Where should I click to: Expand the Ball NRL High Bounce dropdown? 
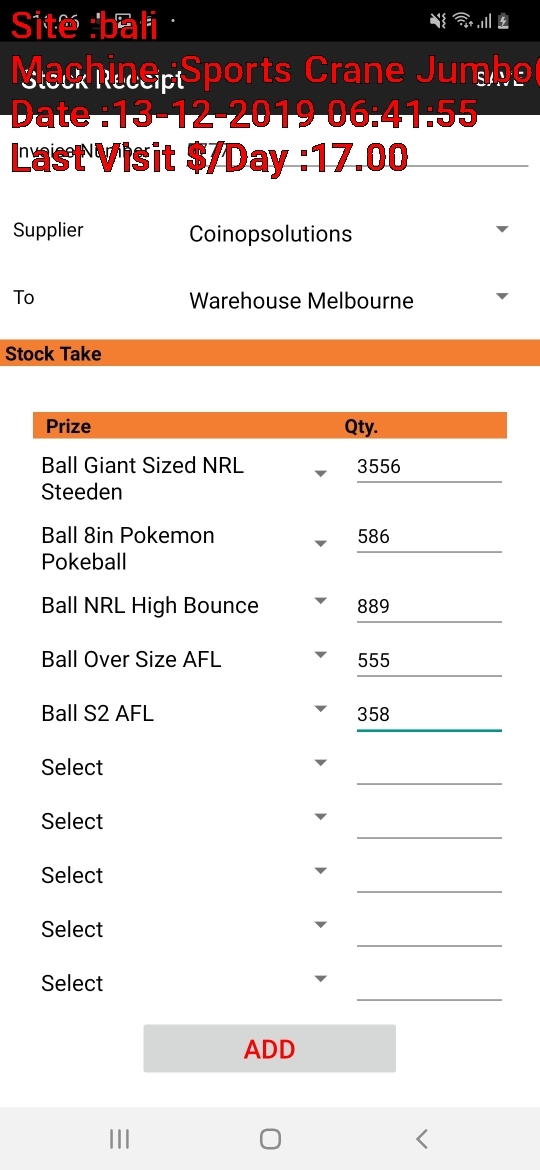(x=185, y=605)
